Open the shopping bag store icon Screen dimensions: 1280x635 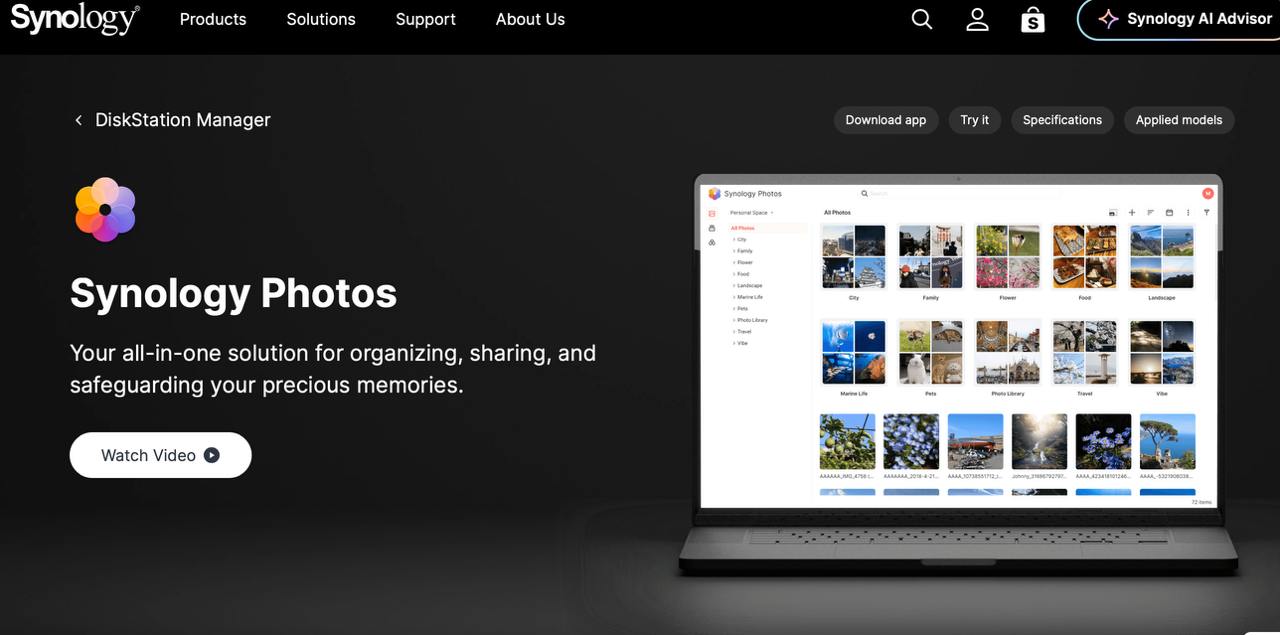[1033, 19]
